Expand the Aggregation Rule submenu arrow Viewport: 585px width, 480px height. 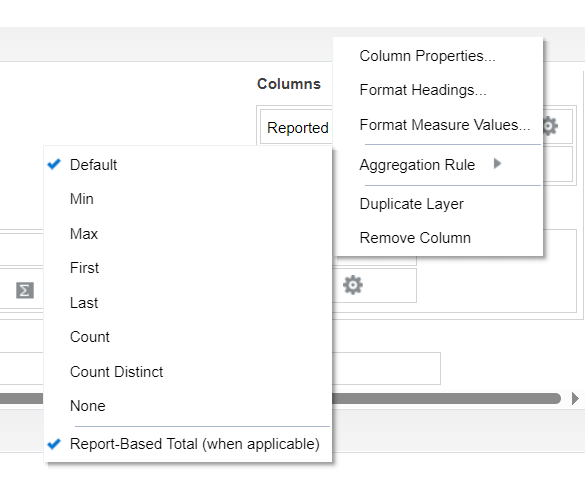coord(497,163)
